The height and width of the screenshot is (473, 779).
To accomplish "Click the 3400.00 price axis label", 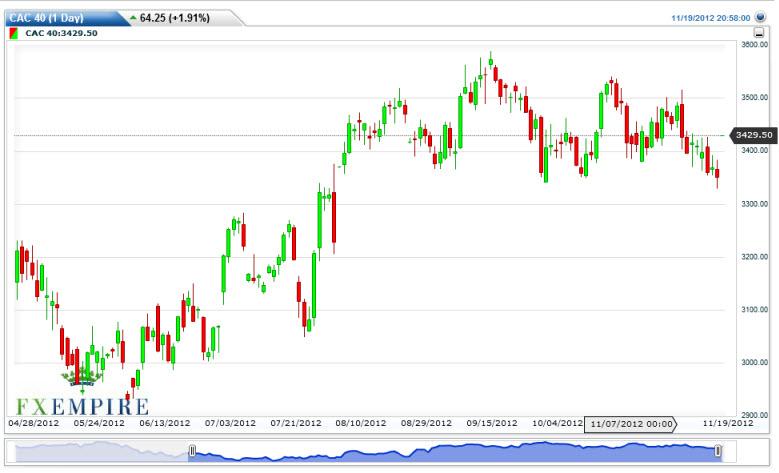I will coord(755,151).
